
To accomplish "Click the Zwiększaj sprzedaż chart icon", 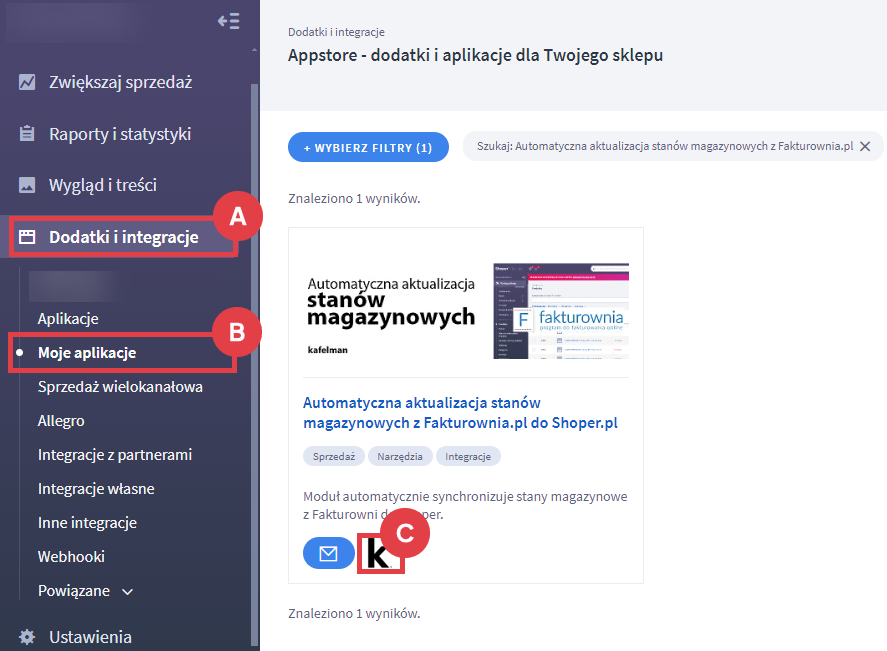I will coord(27,82).
